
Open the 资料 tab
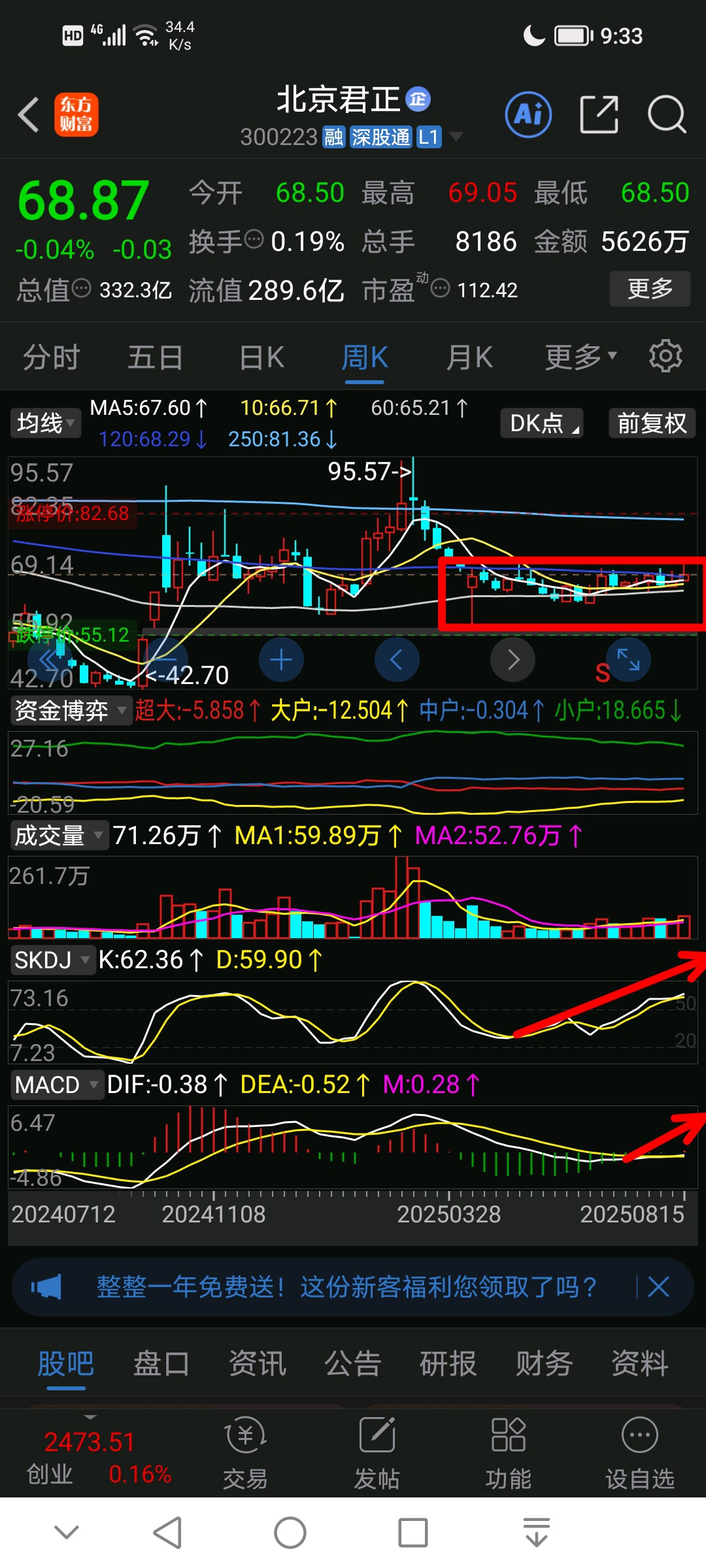[639, 1364]
